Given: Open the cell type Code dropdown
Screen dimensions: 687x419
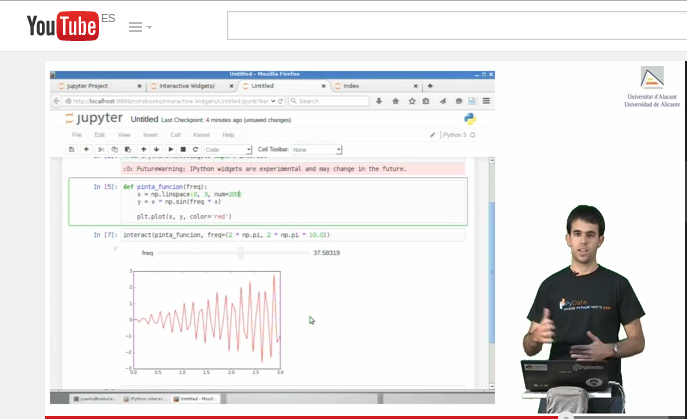Looking at the screenshot, I should 228,149.
